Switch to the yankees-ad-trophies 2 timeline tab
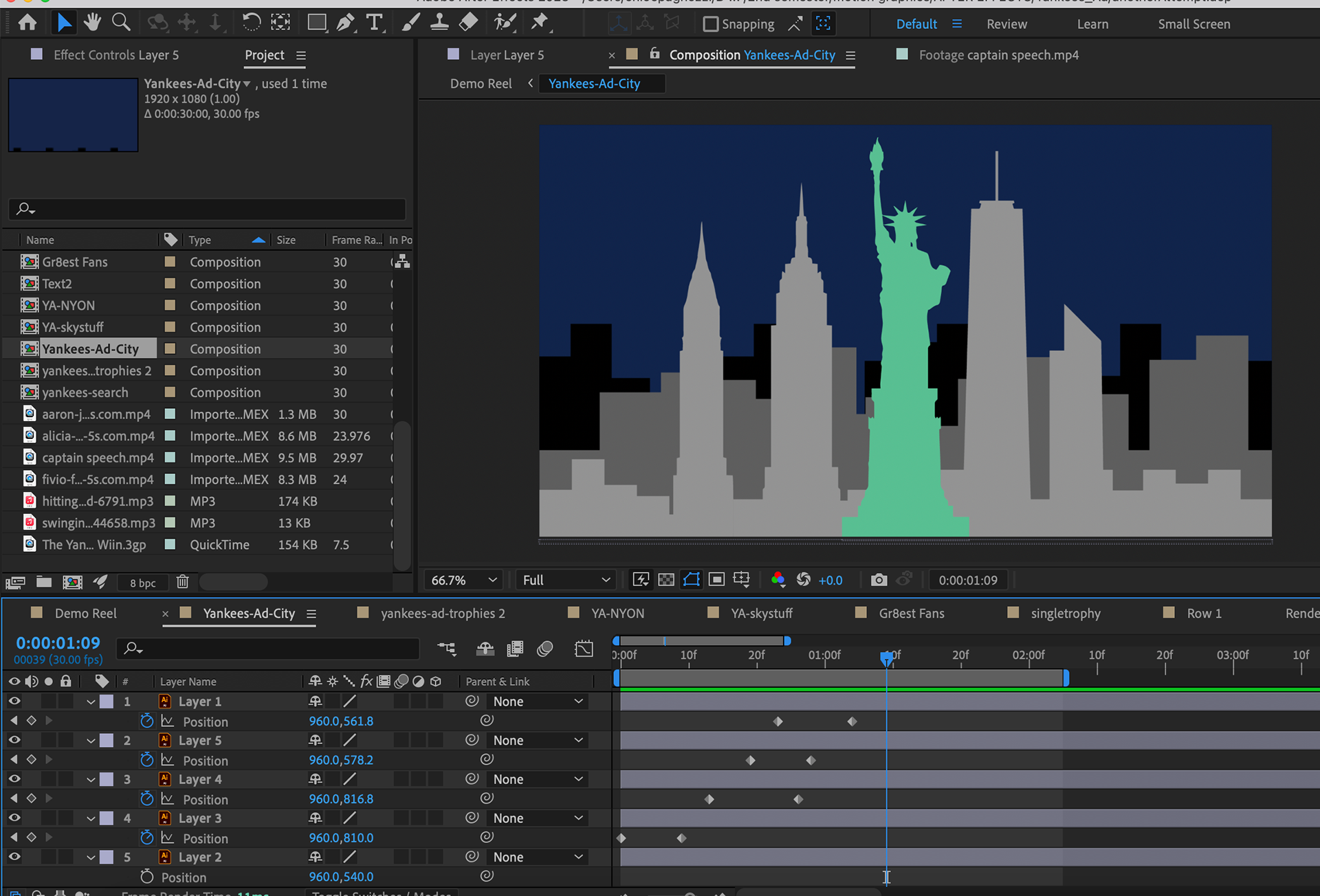The height and width of the screenshot is (896, 1320). click(x=443, y=613)
